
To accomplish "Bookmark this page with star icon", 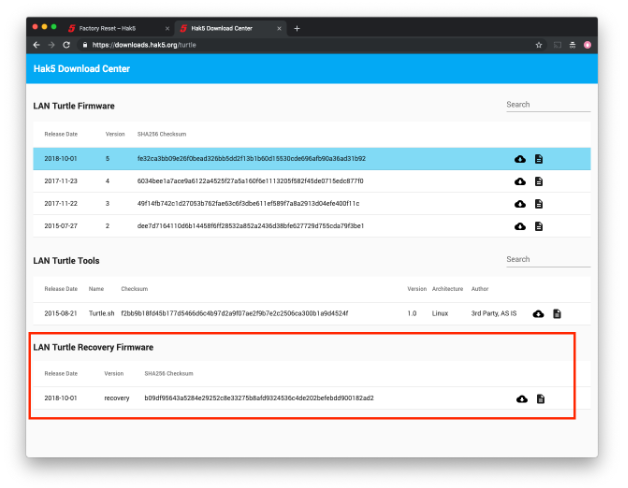I will (x=539, y=45).
